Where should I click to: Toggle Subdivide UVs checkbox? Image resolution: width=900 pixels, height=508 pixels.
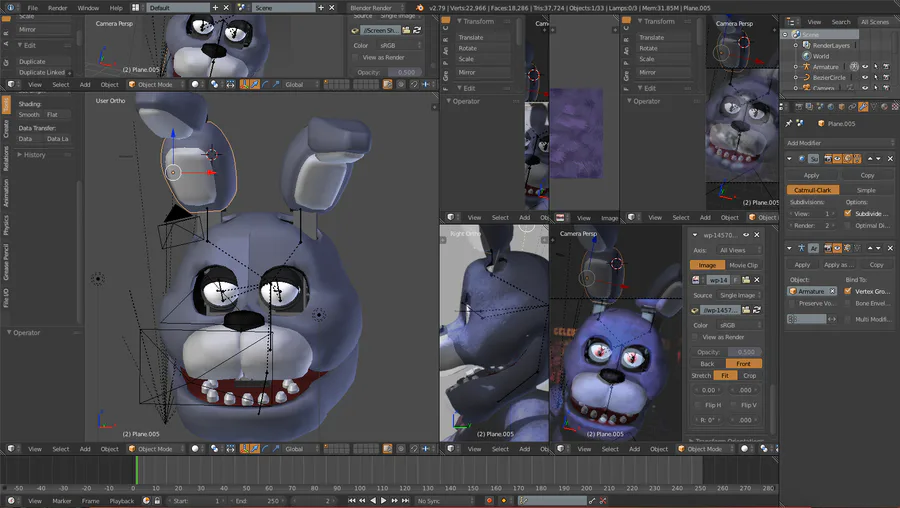point(848,213)
